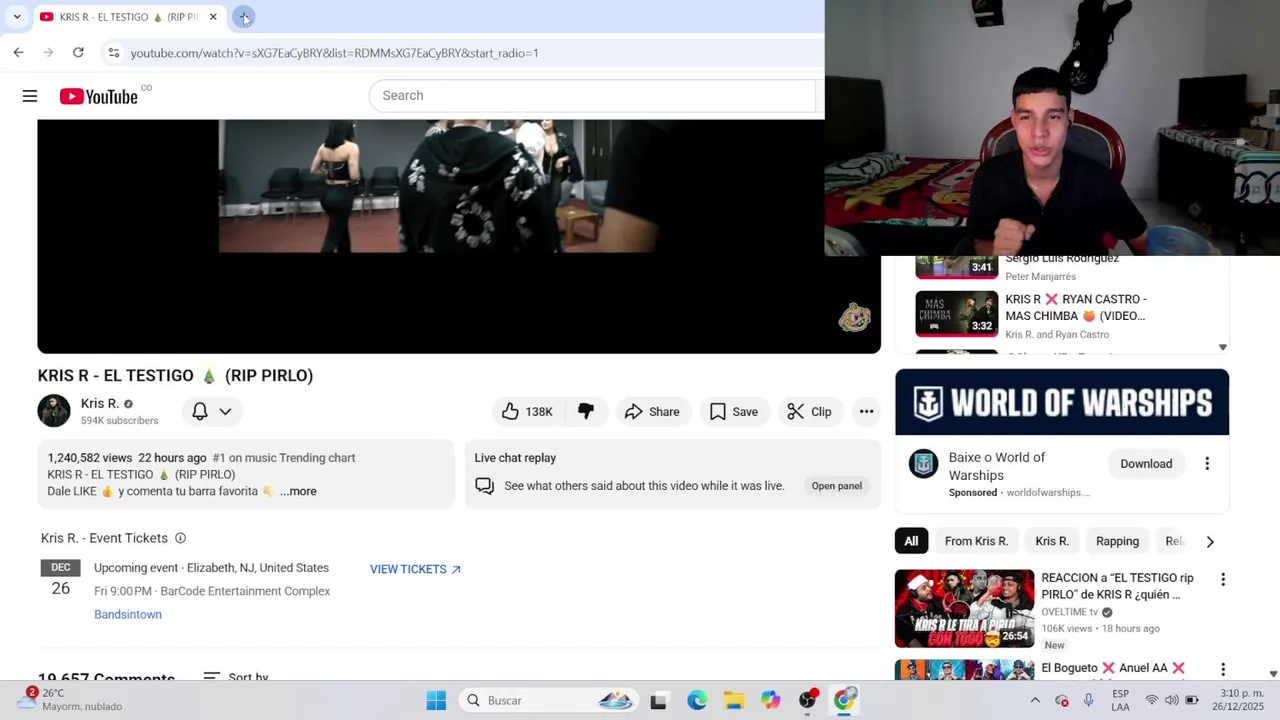
Task: Launch Microsoft Edge from taskbar
Action: [x=697, y=701]
